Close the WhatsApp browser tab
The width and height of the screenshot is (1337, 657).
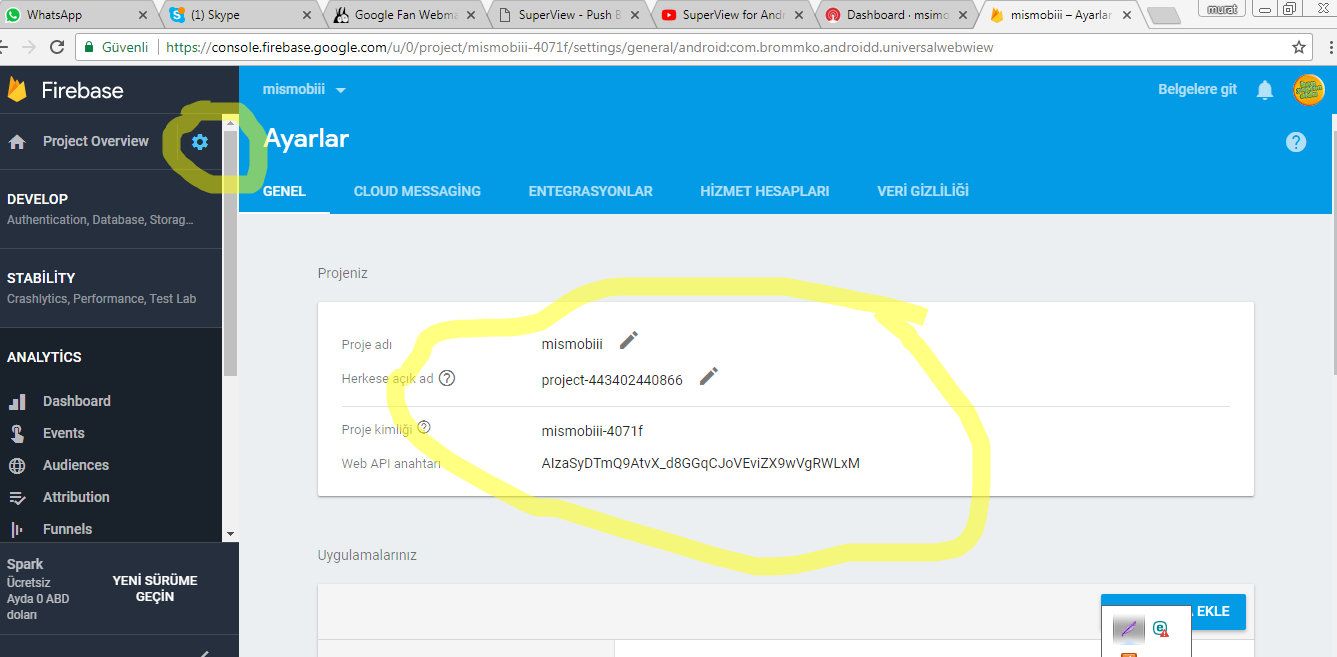coord(142,15)
